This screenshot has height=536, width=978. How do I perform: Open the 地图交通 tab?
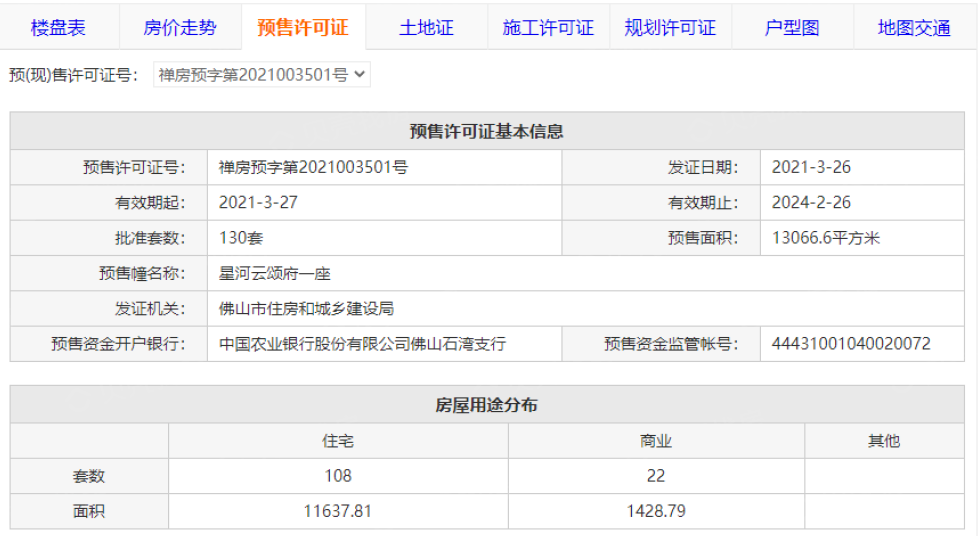point(914,28)
